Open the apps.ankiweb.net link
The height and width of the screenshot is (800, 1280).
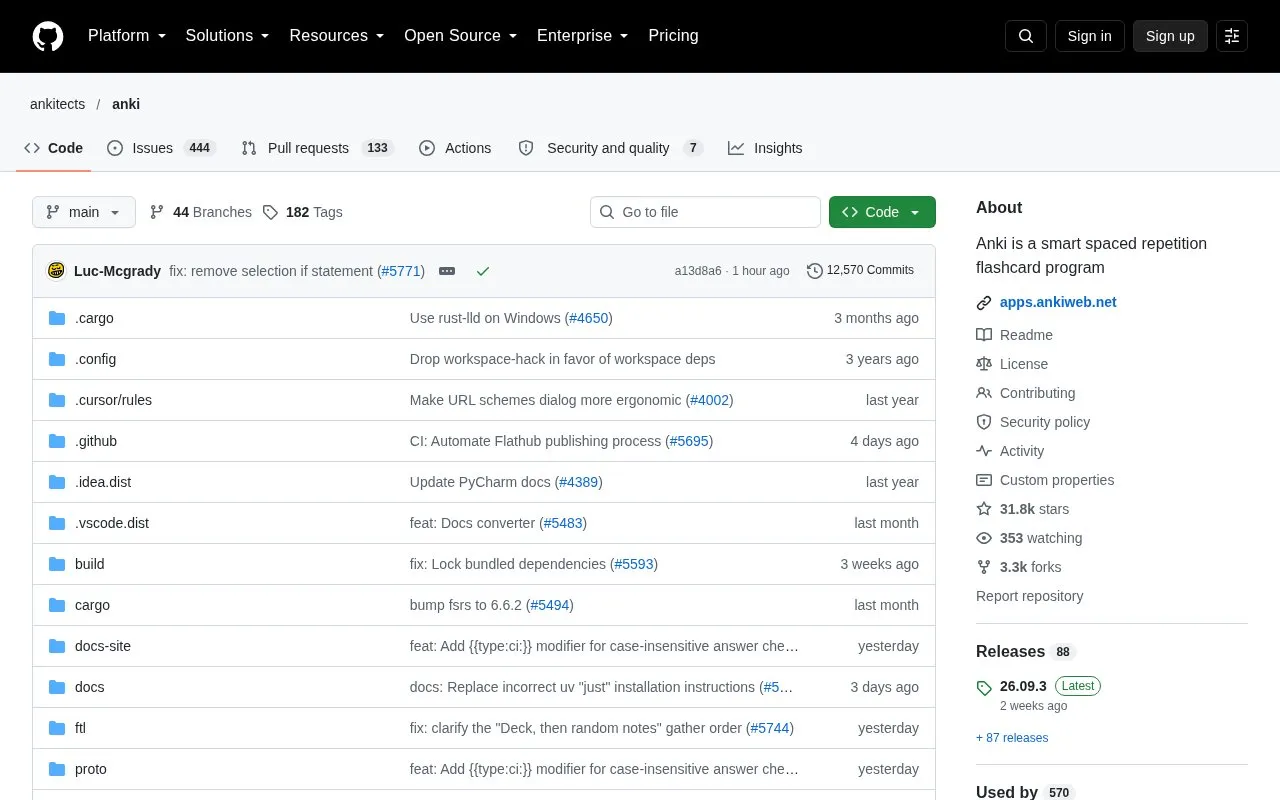click(1058, 302)
